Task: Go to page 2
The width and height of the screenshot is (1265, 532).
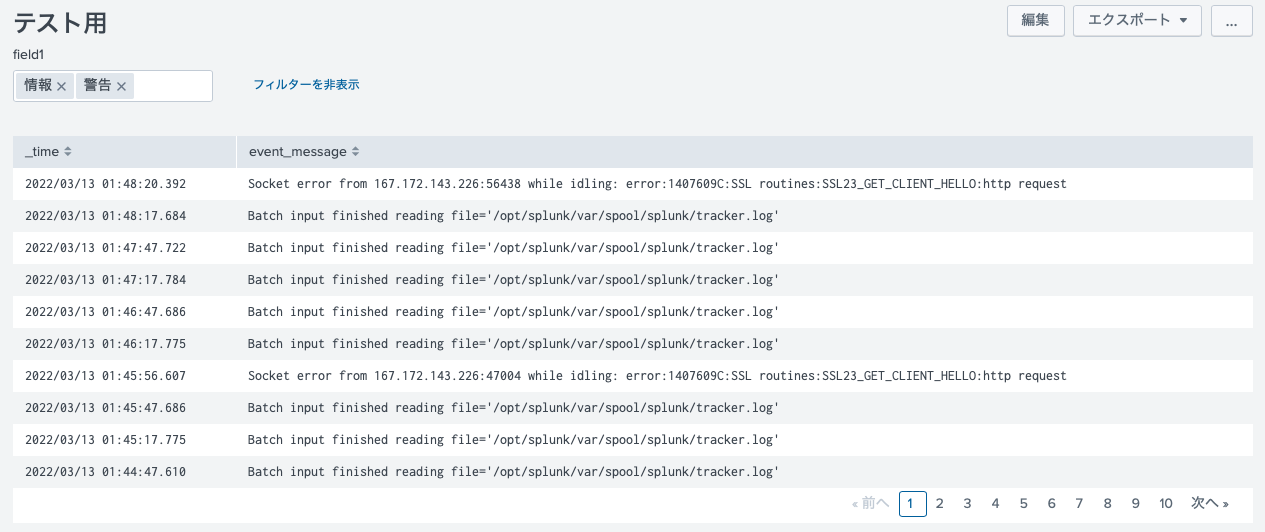Action: [x=939, y=504]
